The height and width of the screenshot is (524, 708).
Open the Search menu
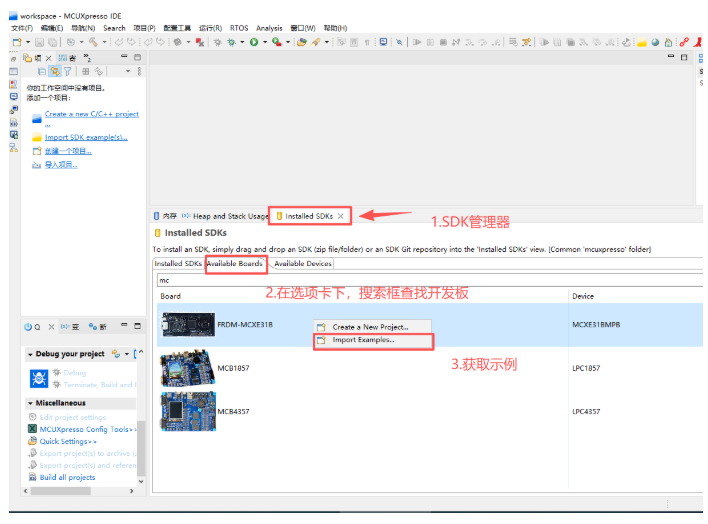tap(114, 28)
